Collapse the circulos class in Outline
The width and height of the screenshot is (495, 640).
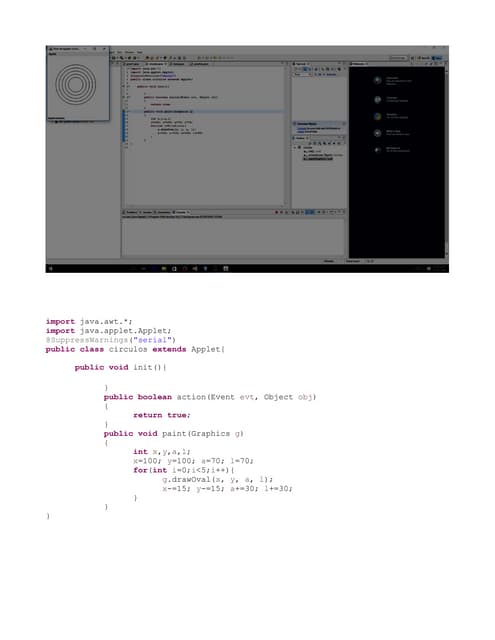pyautogui.click(x=295, y=147)
